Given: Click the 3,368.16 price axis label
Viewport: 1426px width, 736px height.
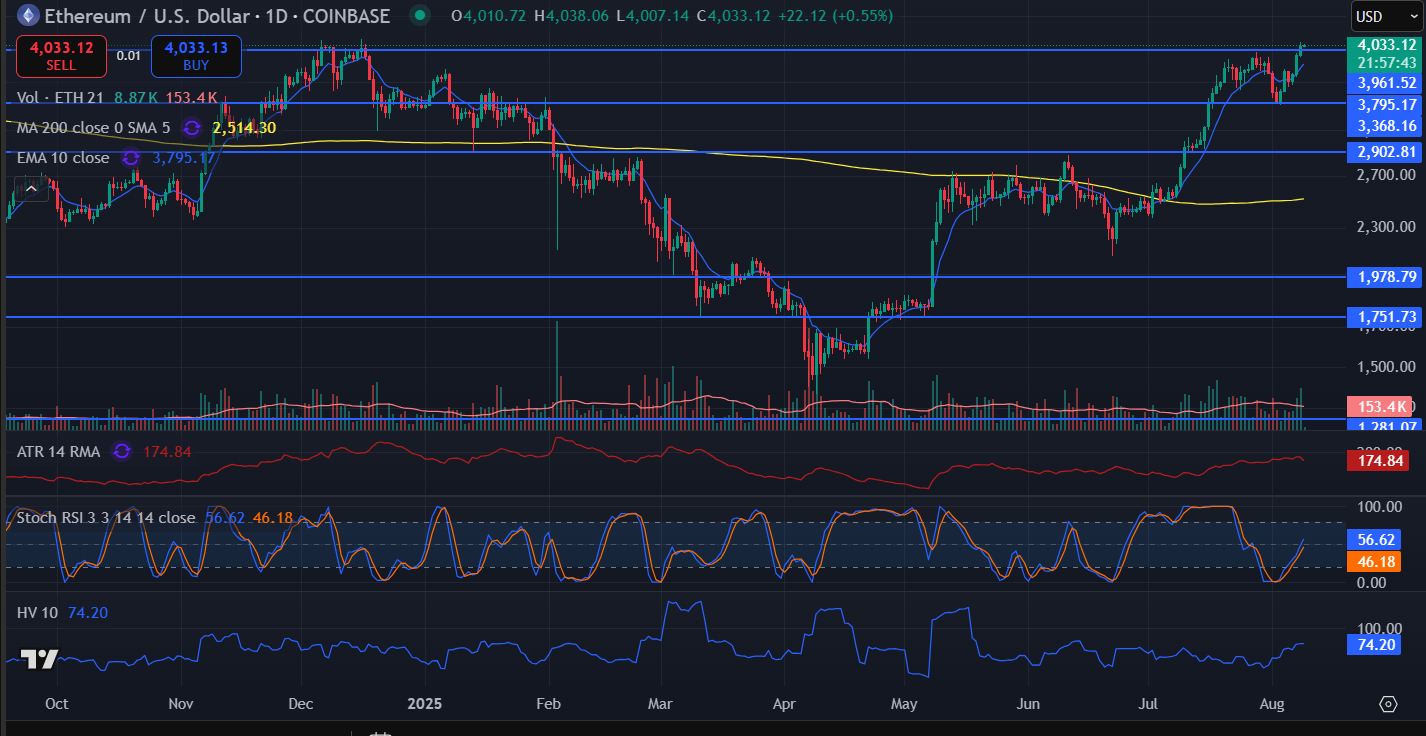Looking at the screenshot, I should 1386,125.
